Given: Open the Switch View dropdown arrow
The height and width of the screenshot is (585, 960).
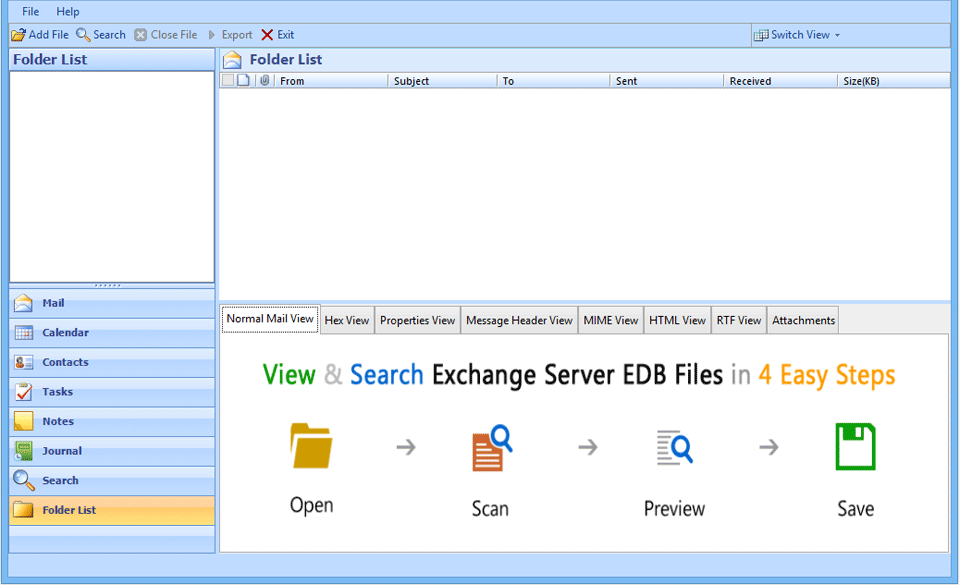Looking at the screenshot, I should [x=838, y=35].
